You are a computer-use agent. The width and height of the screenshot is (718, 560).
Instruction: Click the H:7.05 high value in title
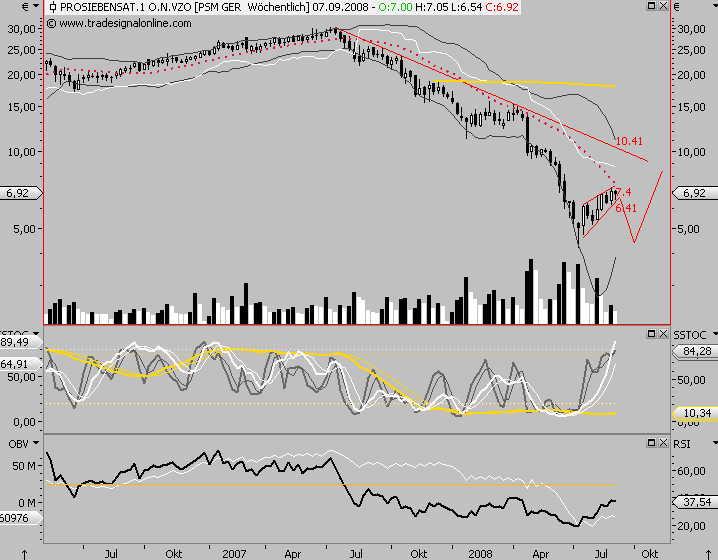pos(432,7)
